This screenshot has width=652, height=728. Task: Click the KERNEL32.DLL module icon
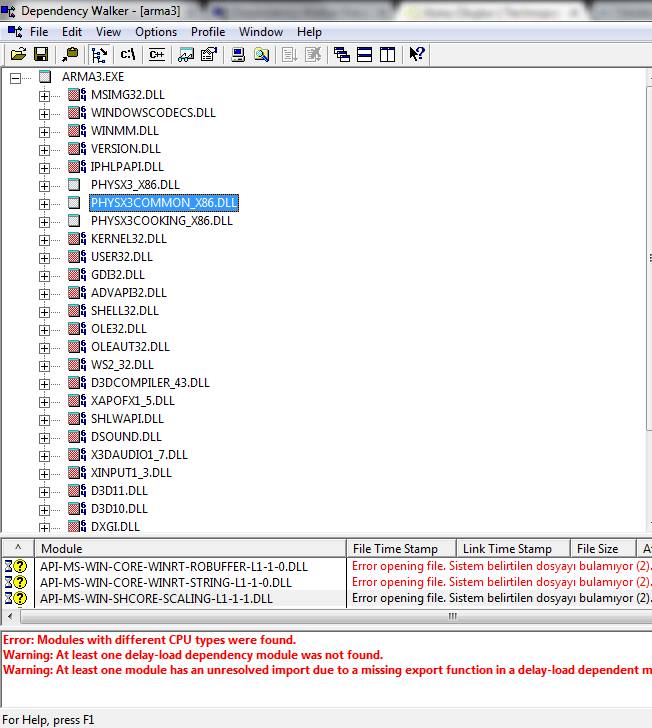coord(77,239)
